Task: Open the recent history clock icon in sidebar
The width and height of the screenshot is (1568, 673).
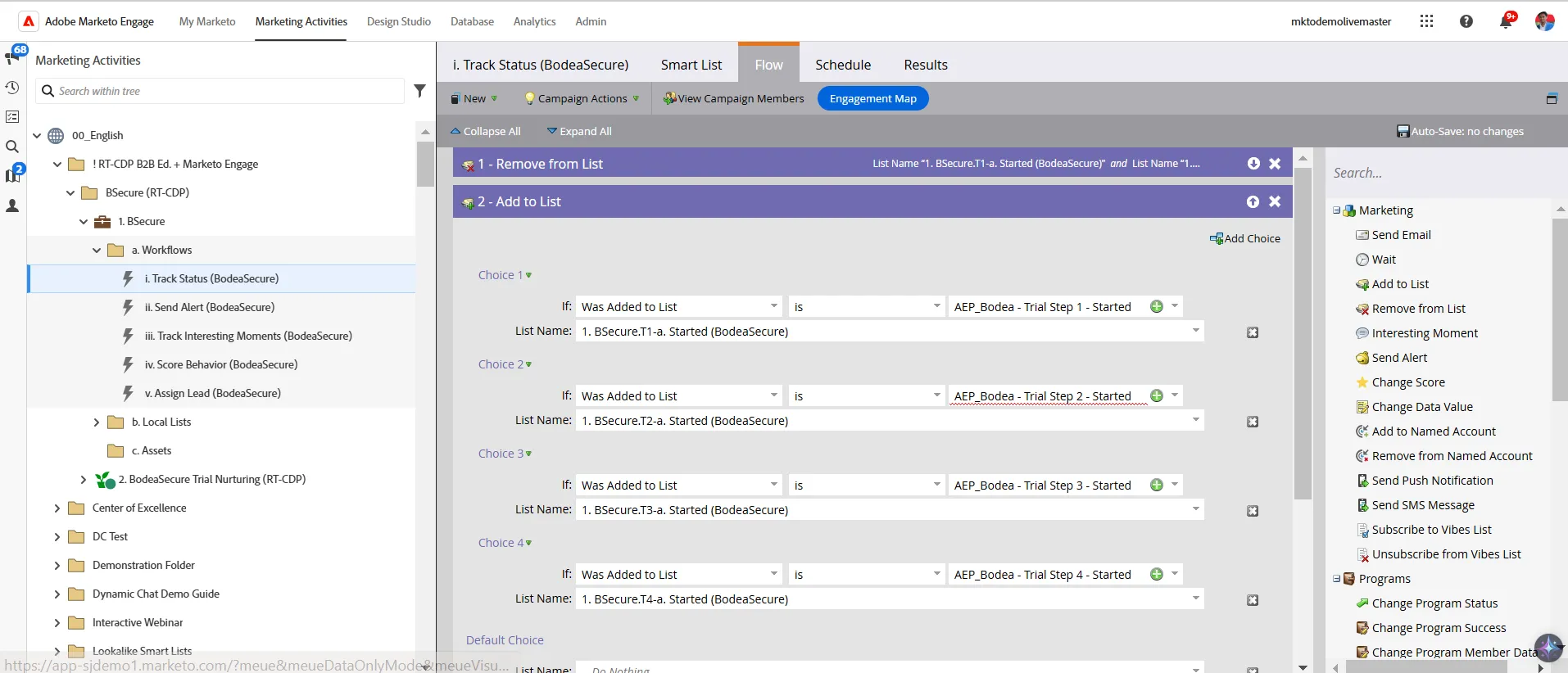Action: point(12,88)
